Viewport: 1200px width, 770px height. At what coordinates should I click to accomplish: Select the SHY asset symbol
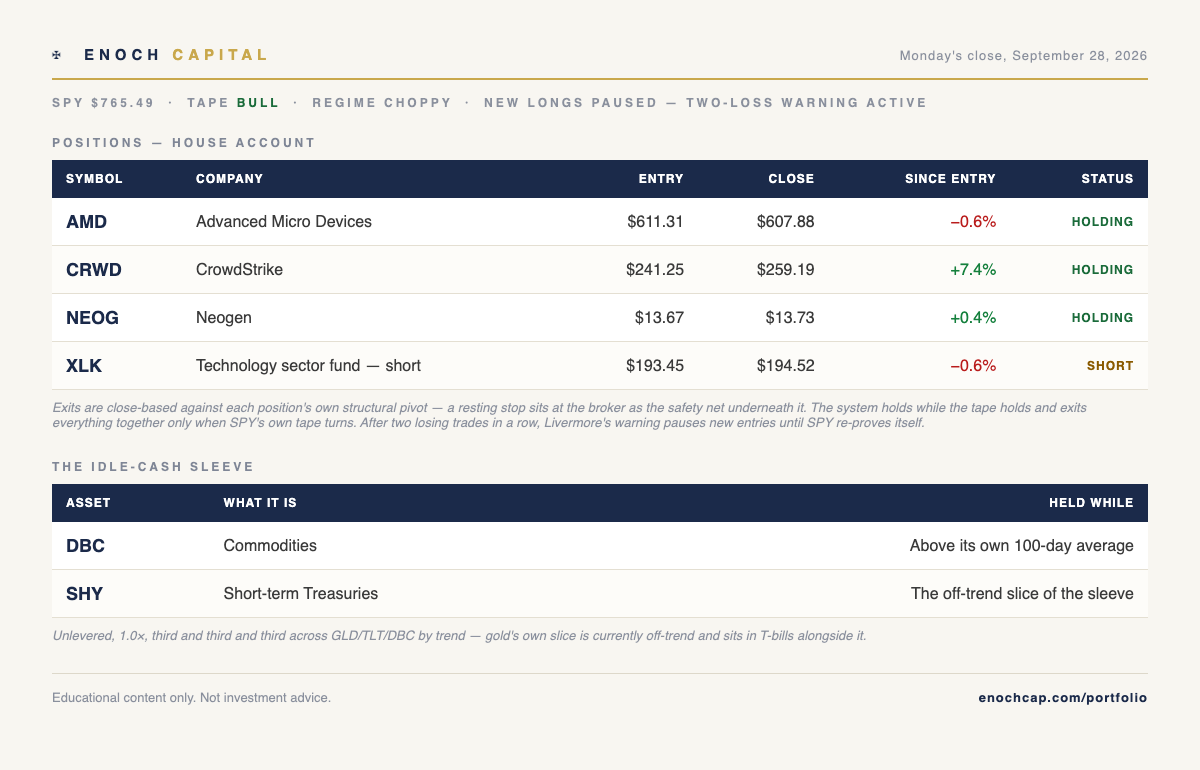tap(84, 594)
